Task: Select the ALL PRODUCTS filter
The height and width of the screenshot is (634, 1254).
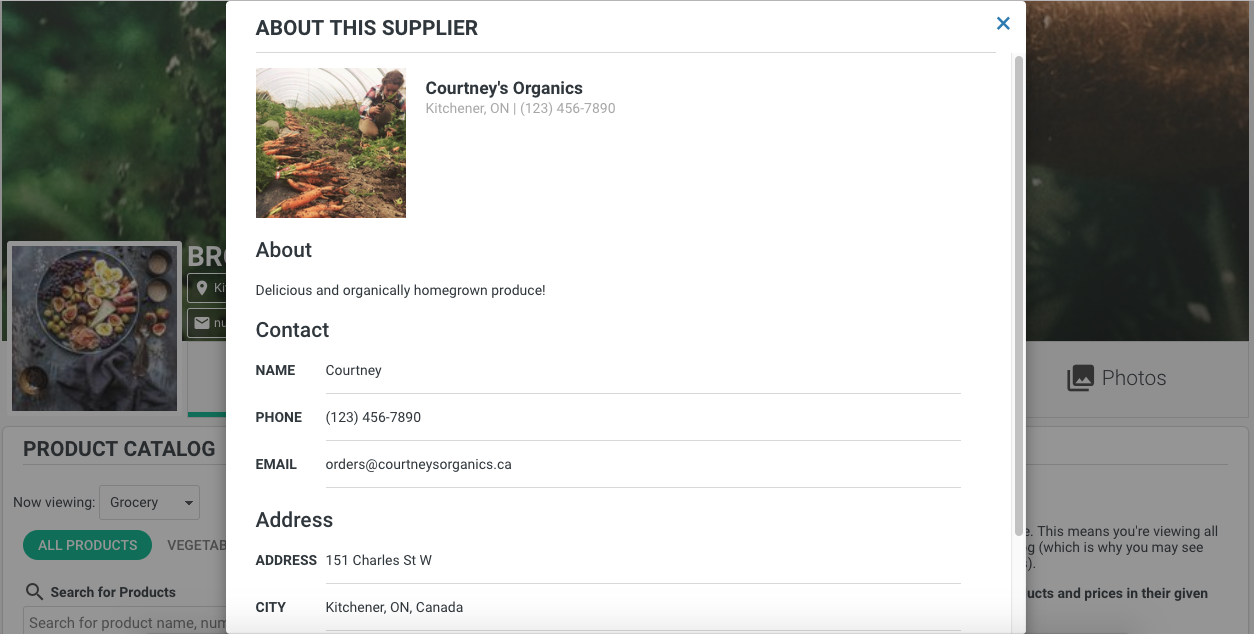Action: click(88, 545)
